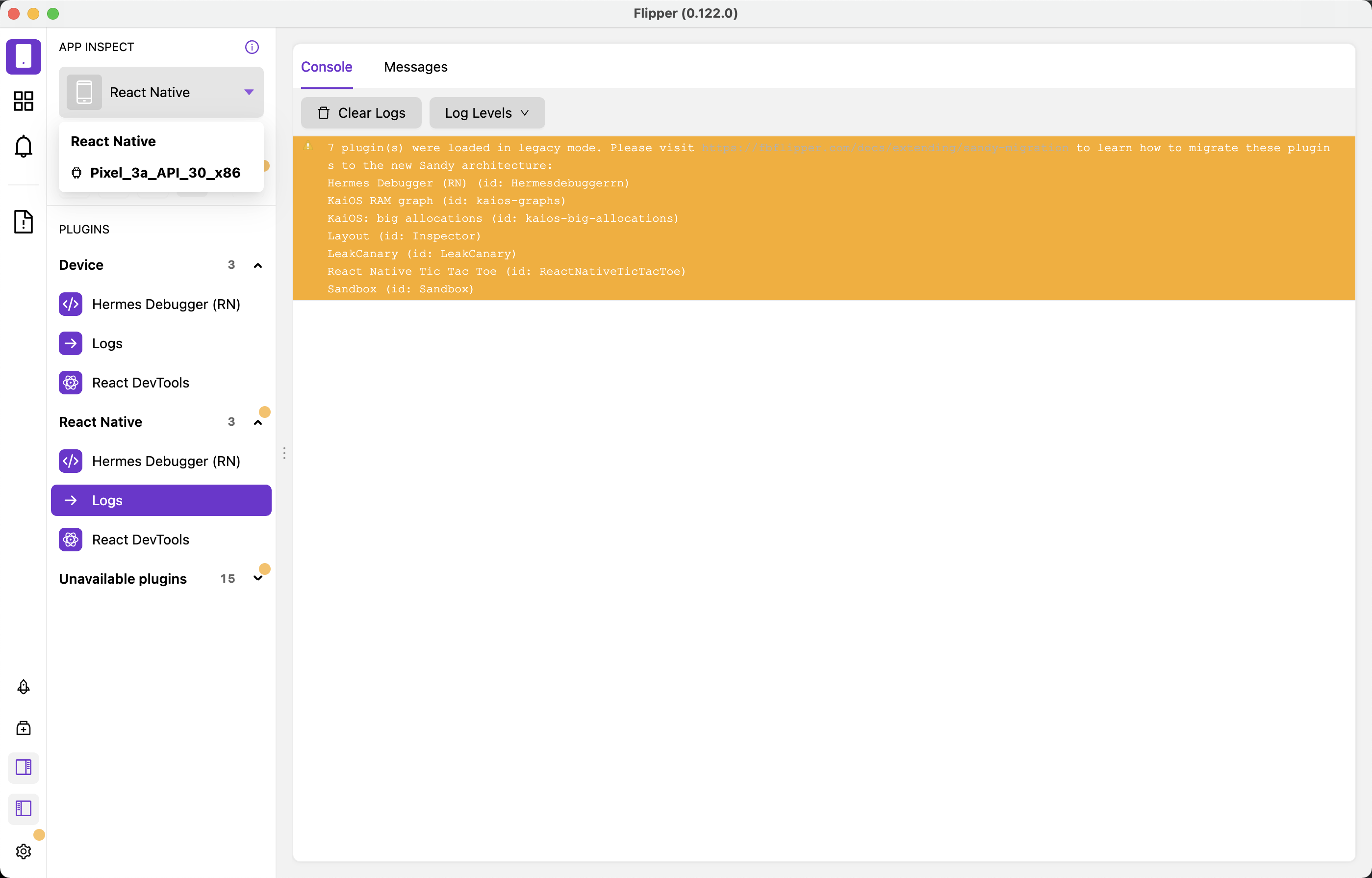Open Hermes Debugger (RN) under Device plugins
This screenshot has width=1372, height=878.
166,305
